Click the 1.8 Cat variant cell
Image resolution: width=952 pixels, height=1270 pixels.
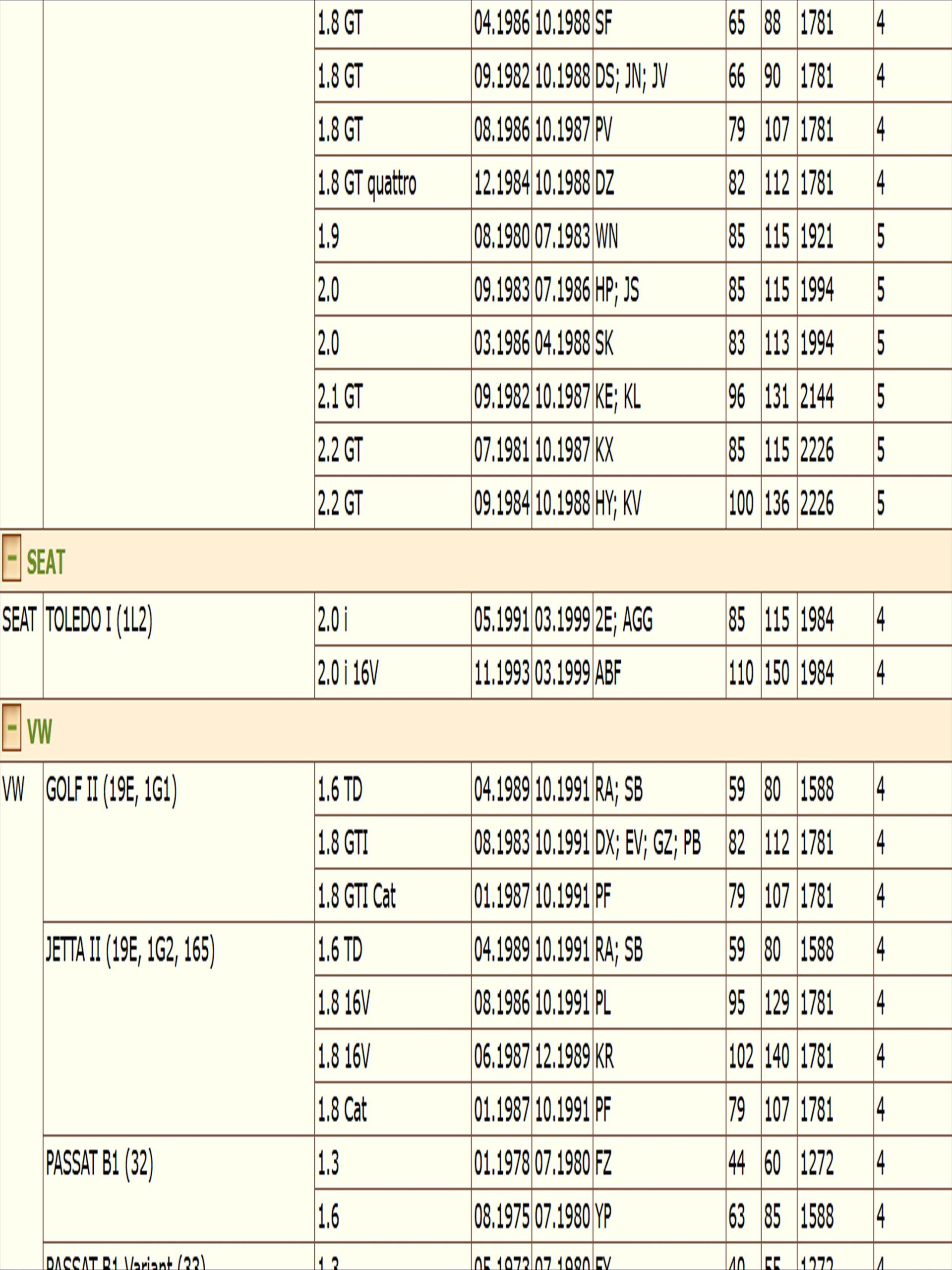click(x=393, y=1109)
